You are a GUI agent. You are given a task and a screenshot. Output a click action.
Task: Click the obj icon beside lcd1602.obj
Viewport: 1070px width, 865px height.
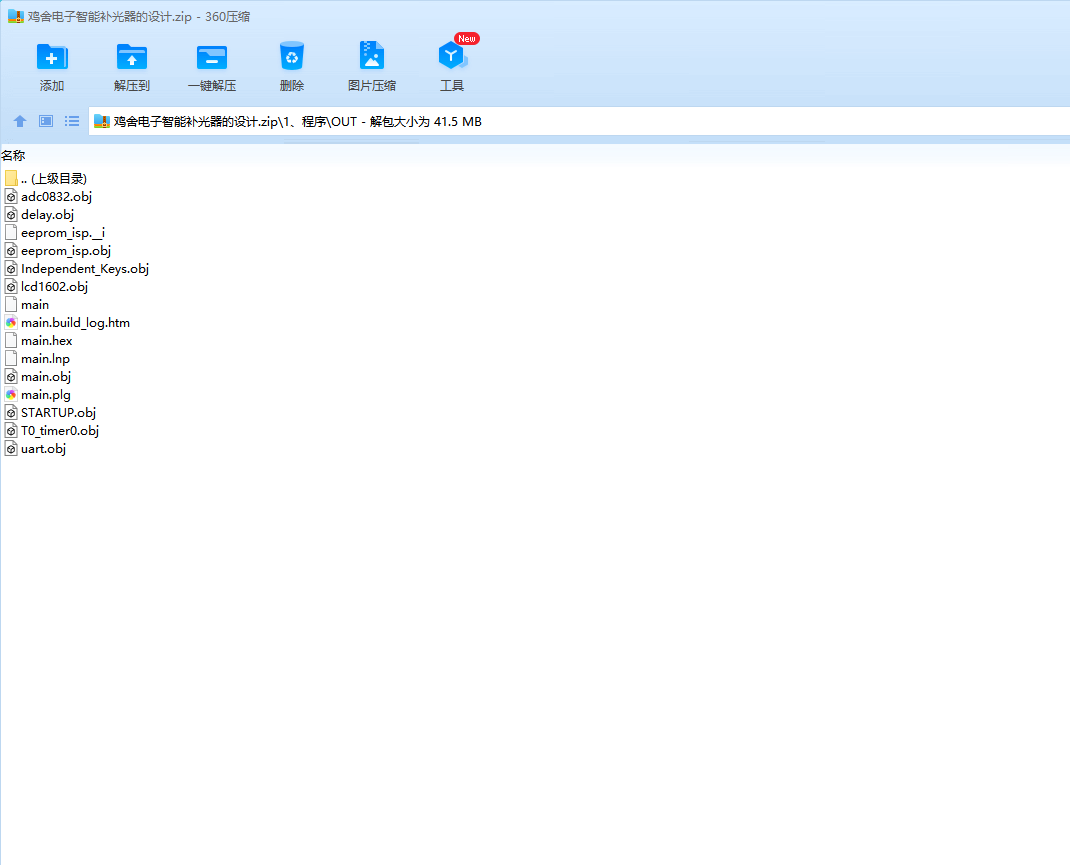[x=11, y=287]
